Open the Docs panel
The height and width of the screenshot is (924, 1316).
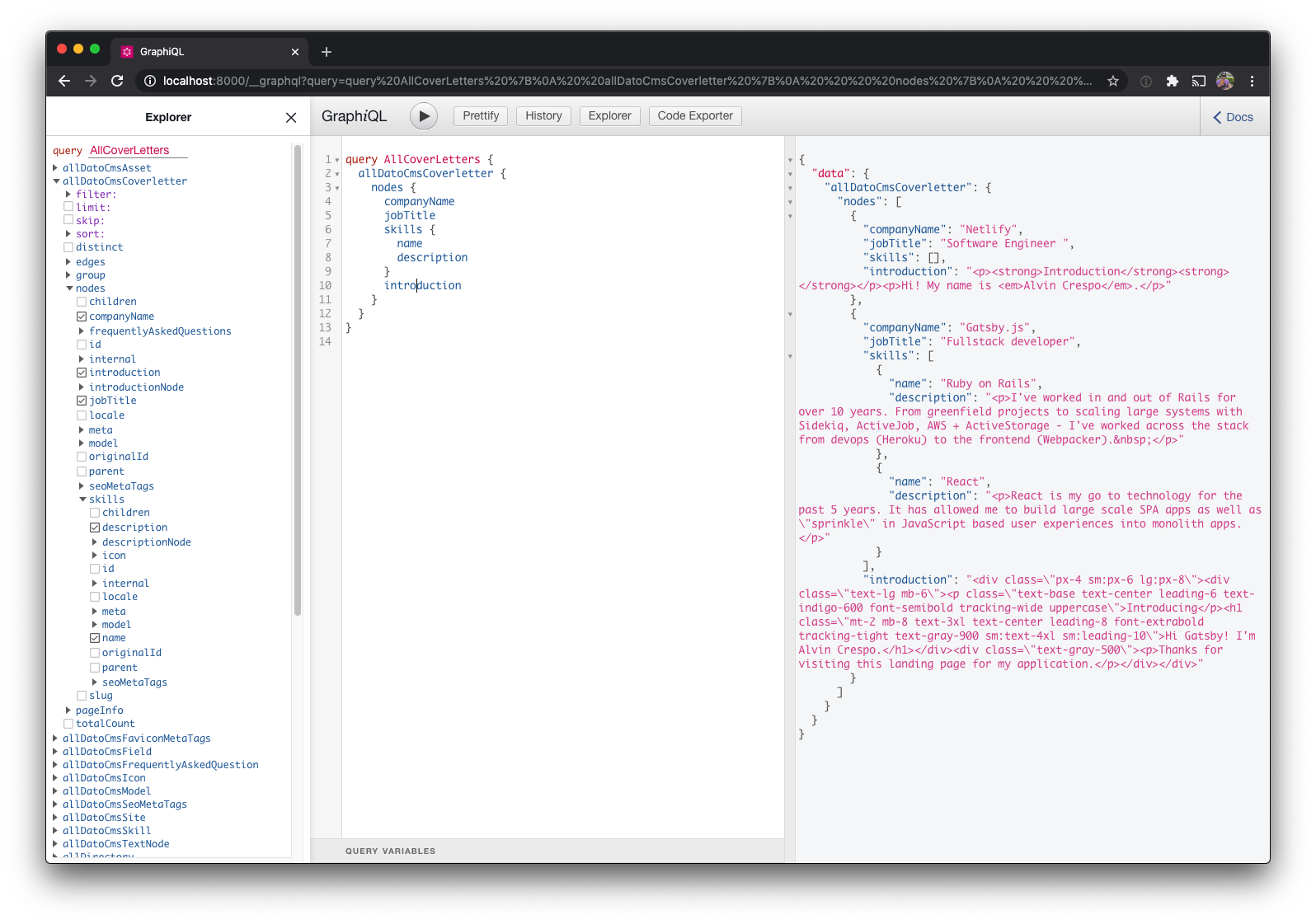pos(1234,117)
